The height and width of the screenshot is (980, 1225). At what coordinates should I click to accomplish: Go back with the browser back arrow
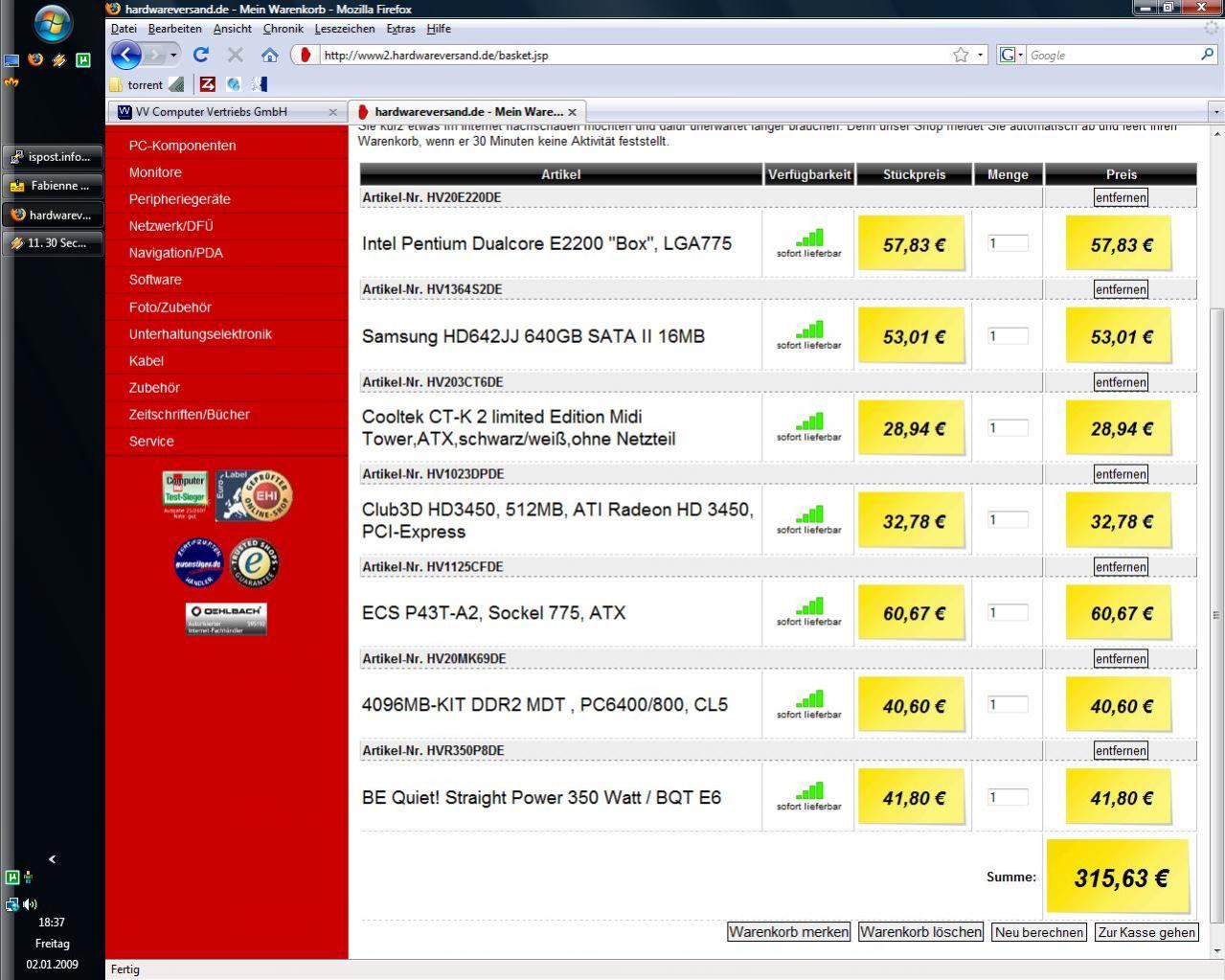126,55
